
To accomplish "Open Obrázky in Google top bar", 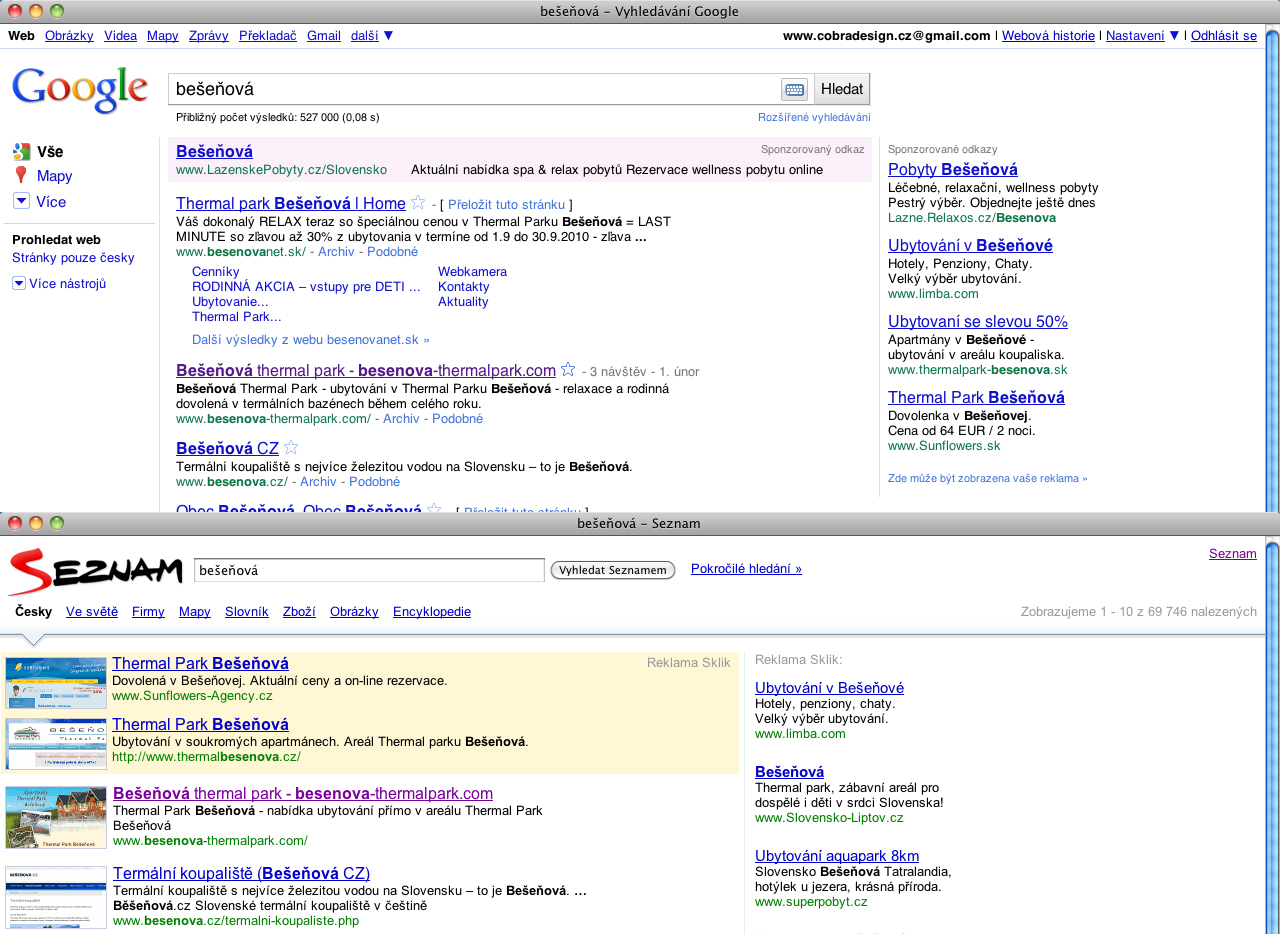I will tap(69, 35).
